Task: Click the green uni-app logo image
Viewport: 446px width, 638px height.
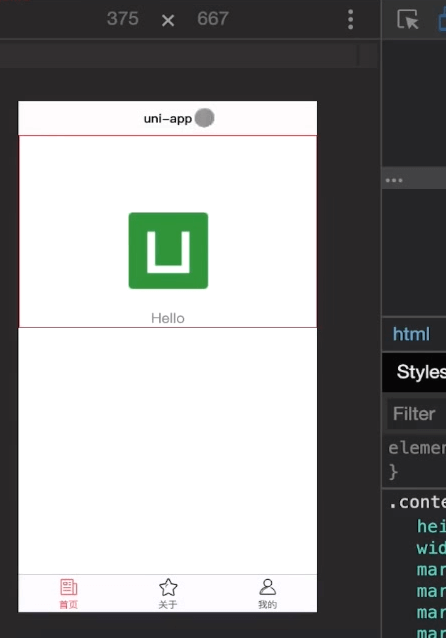Action: pyautogui.click(x=168, y=251)
